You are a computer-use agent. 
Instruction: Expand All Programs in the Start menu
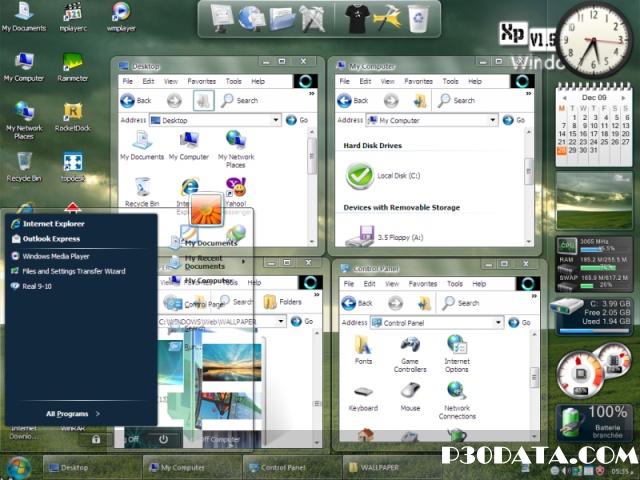[x=73, y=413]
